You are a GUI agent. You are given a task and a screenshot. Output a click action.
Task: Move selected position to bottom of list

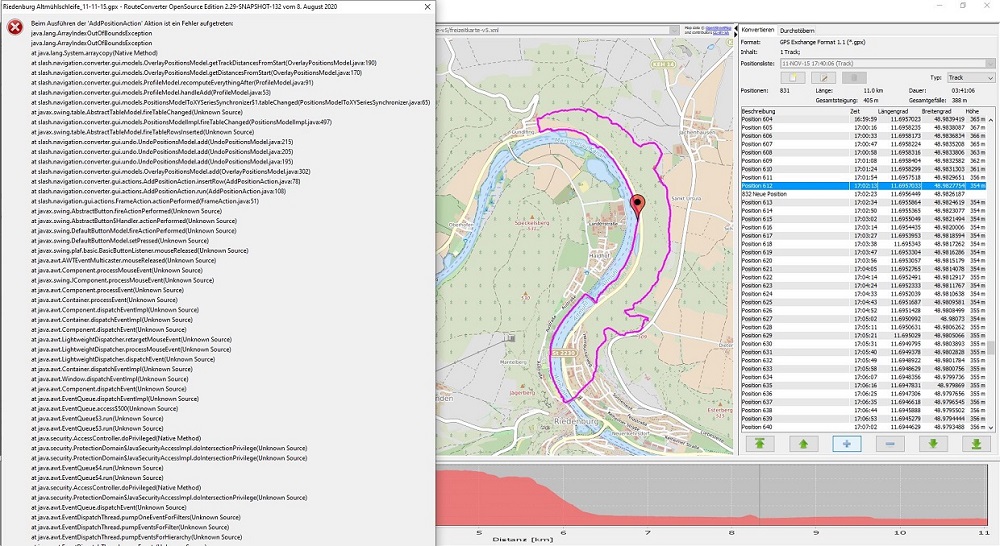(x=976, y=443)
